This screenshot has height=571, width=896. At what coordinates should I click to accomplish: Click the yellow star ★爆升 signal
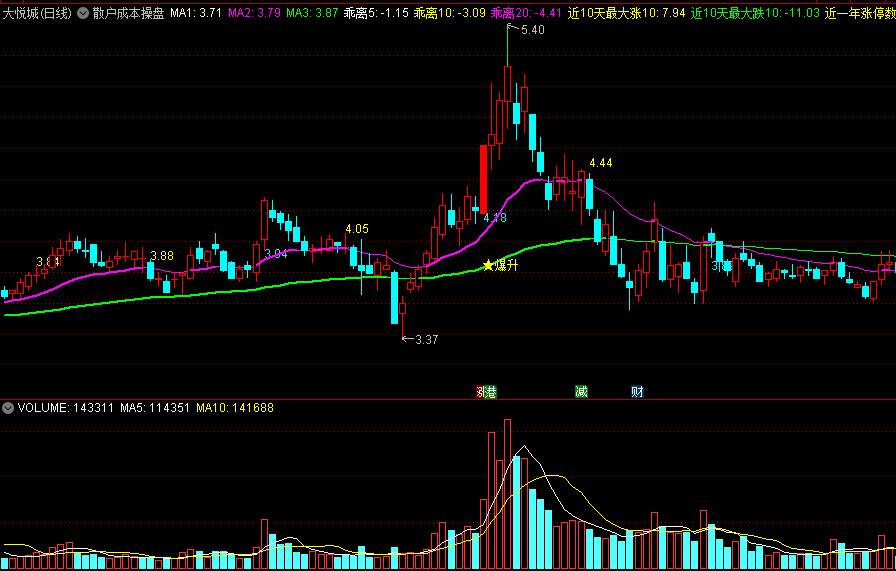point(501,265)
